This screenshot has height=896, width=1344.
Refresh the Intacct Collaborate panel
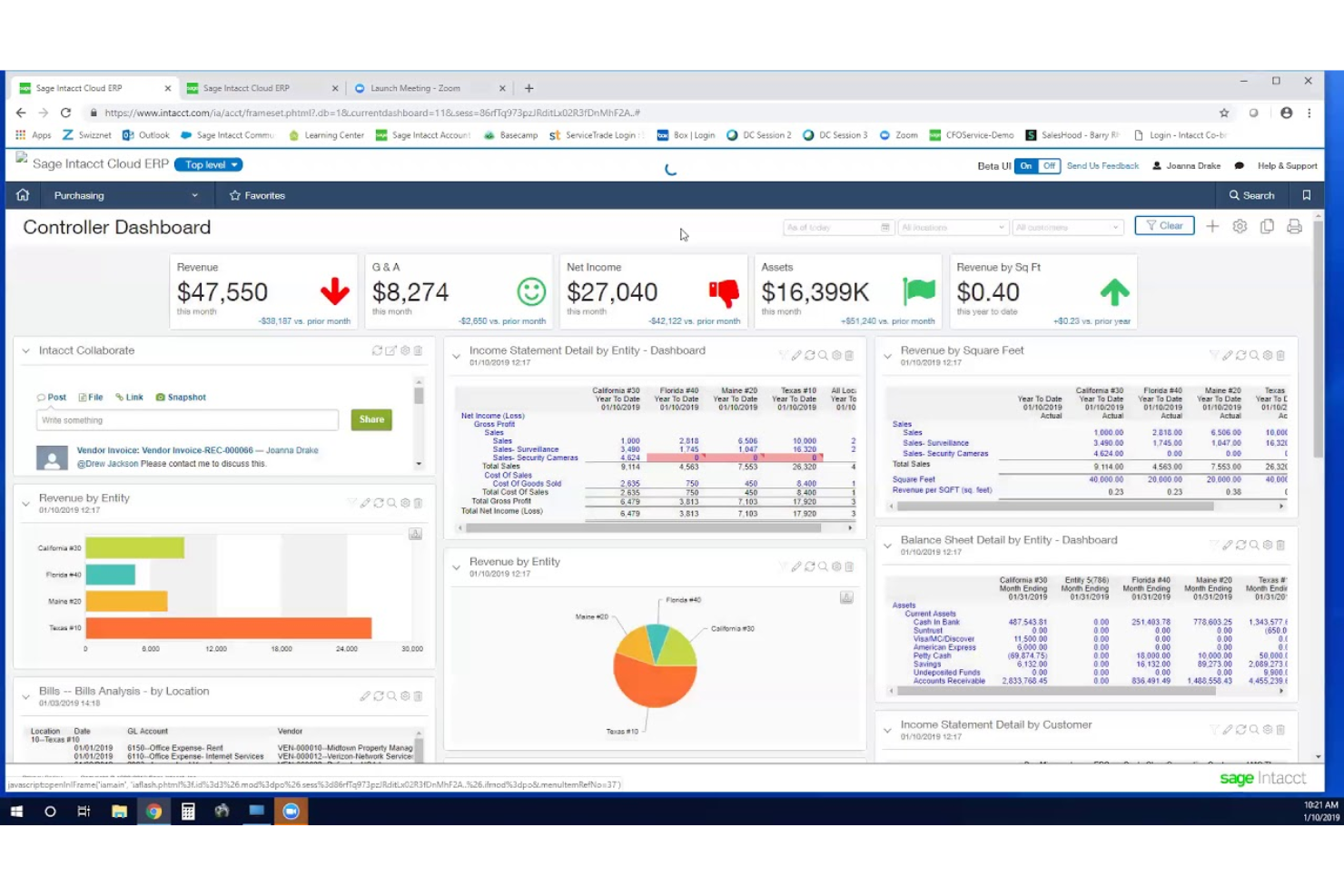click(377, 350)
